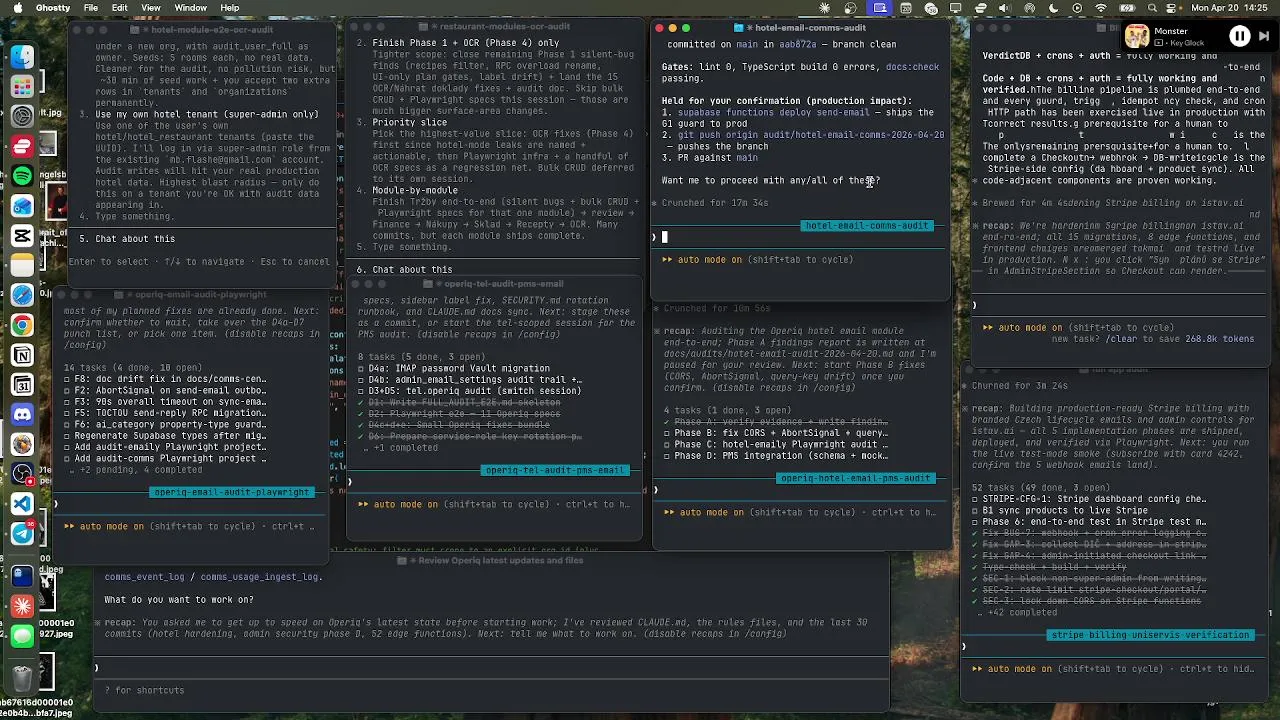Open System Settings from the Dock

pyautogui.click(x=22, y=116)
